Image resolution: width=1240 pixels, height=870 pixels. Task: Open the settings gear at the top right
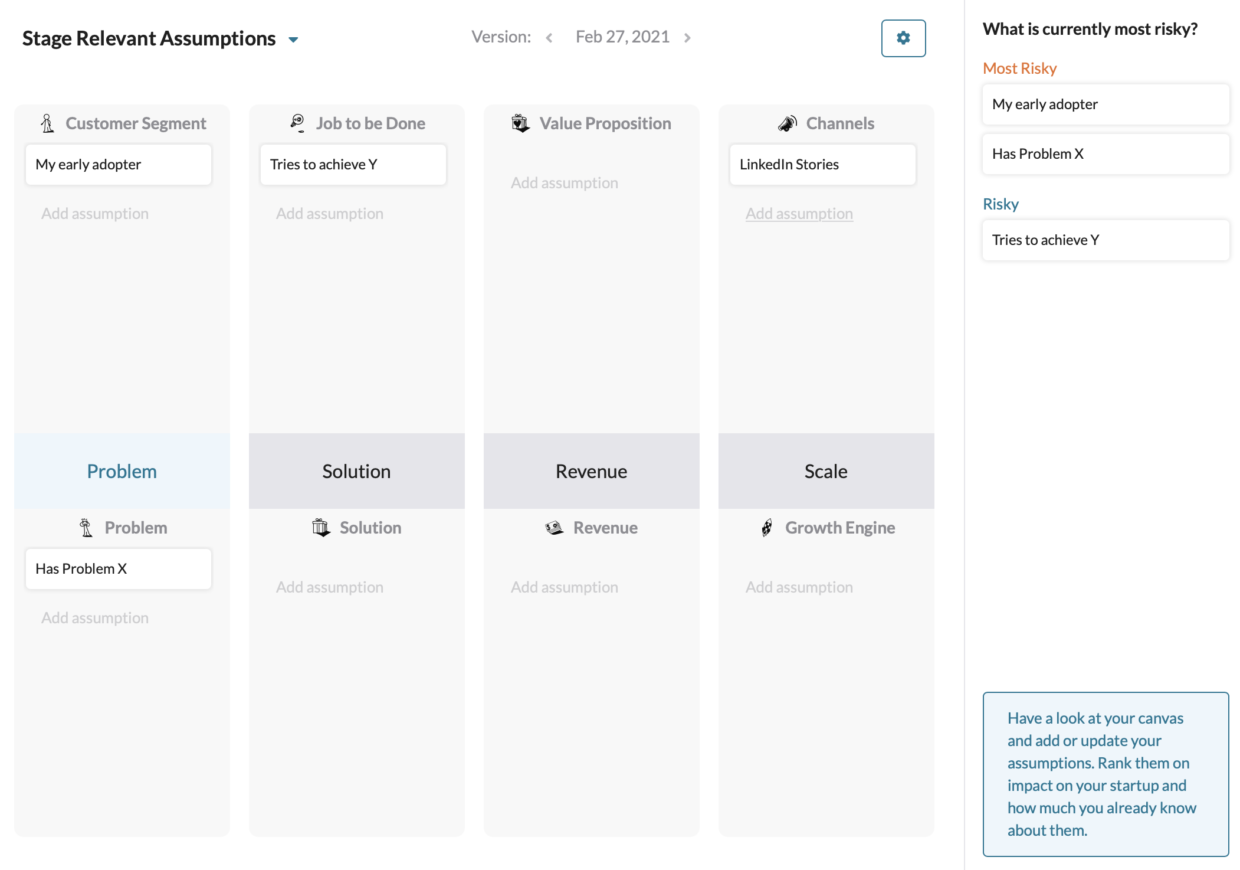point(903,37)
